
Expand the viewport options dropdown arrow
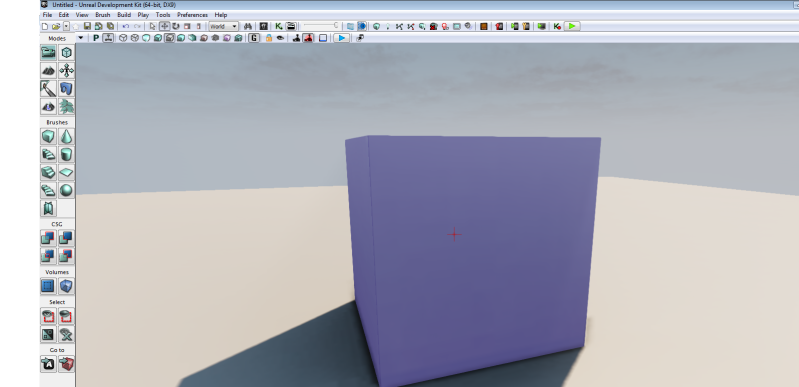(x=81, y=38)
